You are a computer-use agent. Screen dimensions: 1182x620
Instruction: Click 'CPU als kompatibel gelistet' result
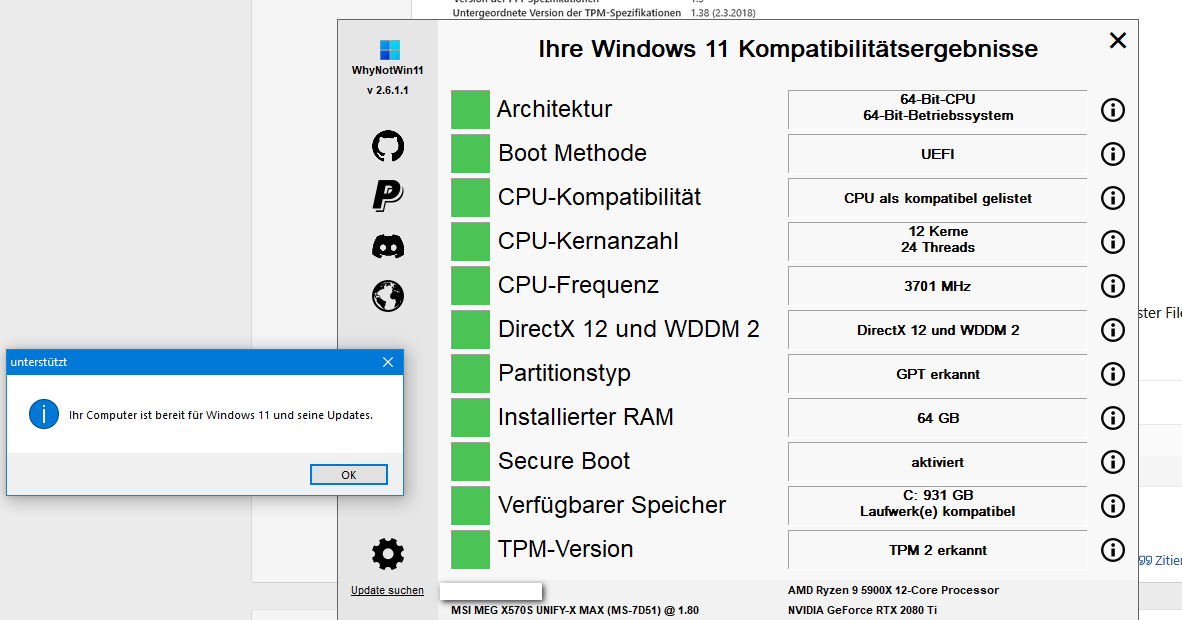pos(938,198)
